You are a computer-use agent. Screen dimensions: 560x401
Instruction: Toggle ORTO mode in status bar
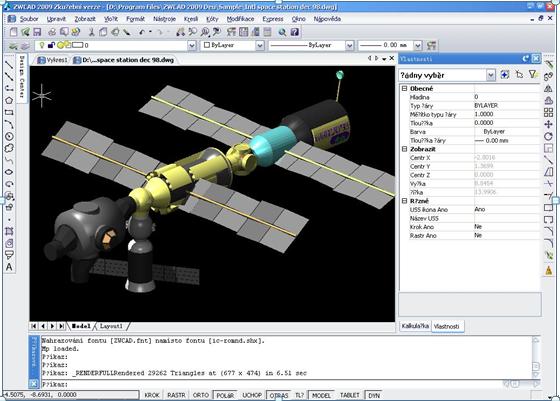(201, 395)
